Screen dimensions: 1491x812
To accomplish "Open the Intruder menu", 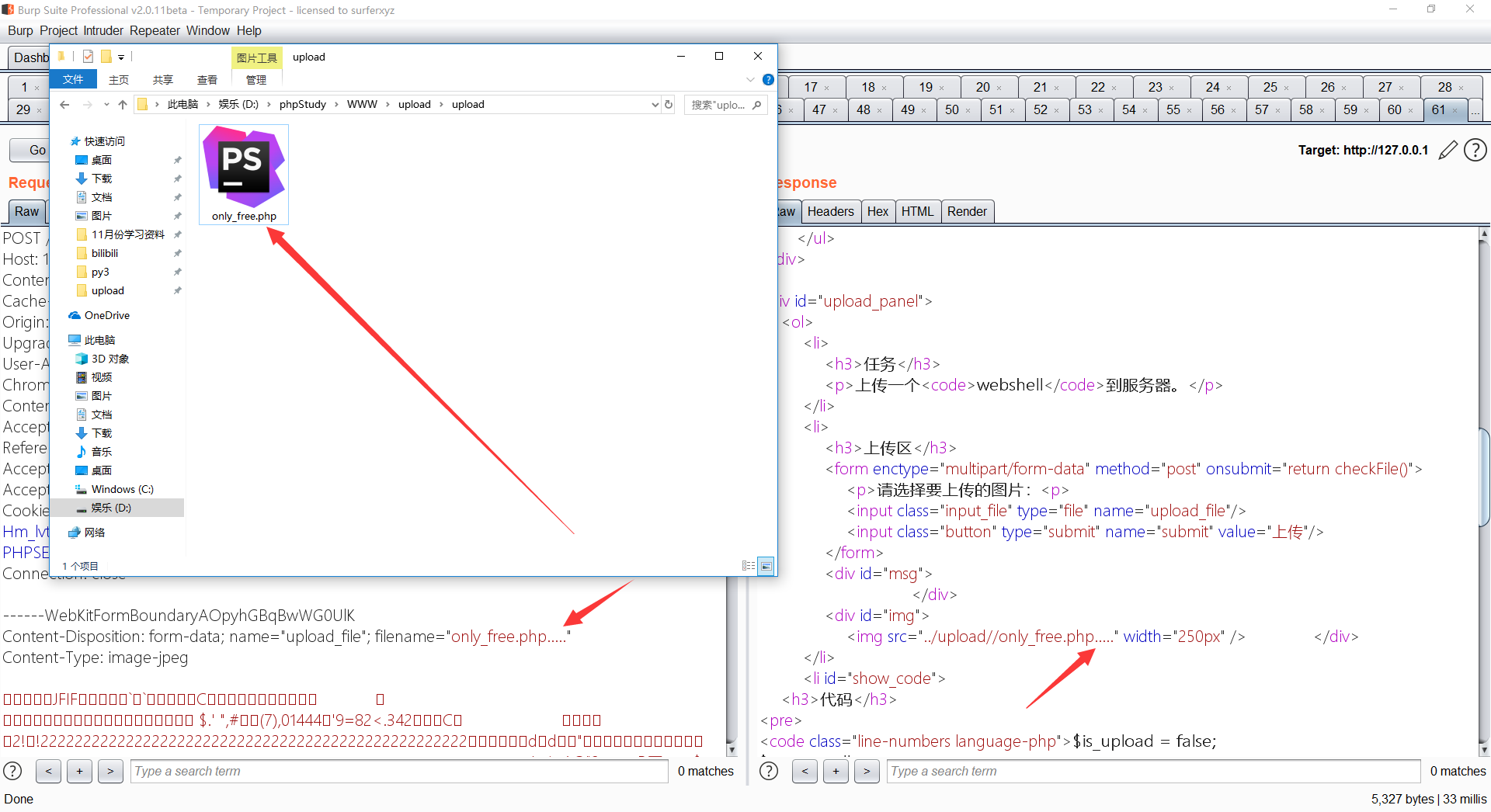I will point(103,30).
